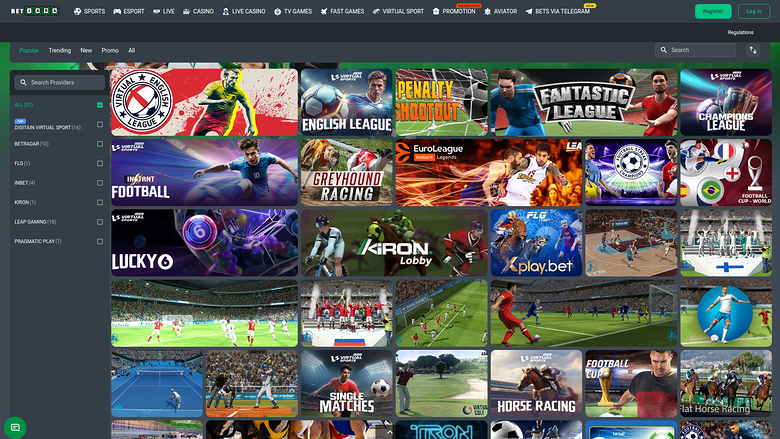Click the Promotion link text

[459, 11]
